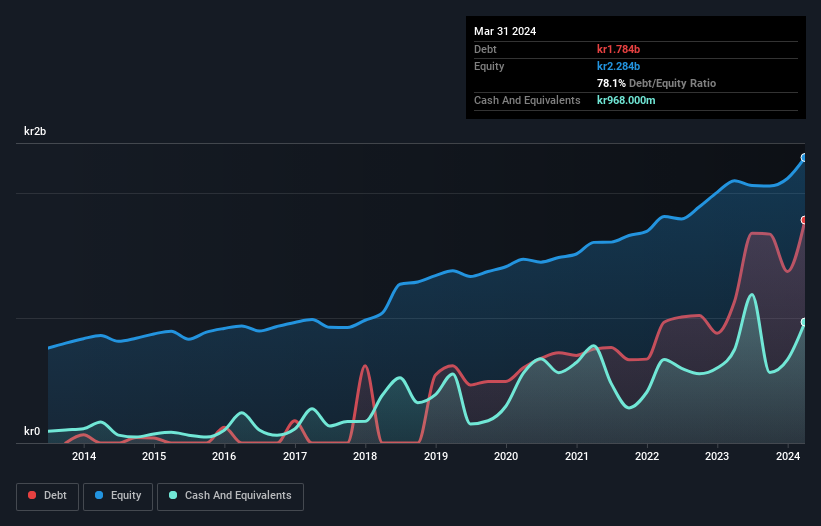This screenshot has width=821, height=526.
Task: Click the blue Equity legend dot
Action: [x=99, y=495]
